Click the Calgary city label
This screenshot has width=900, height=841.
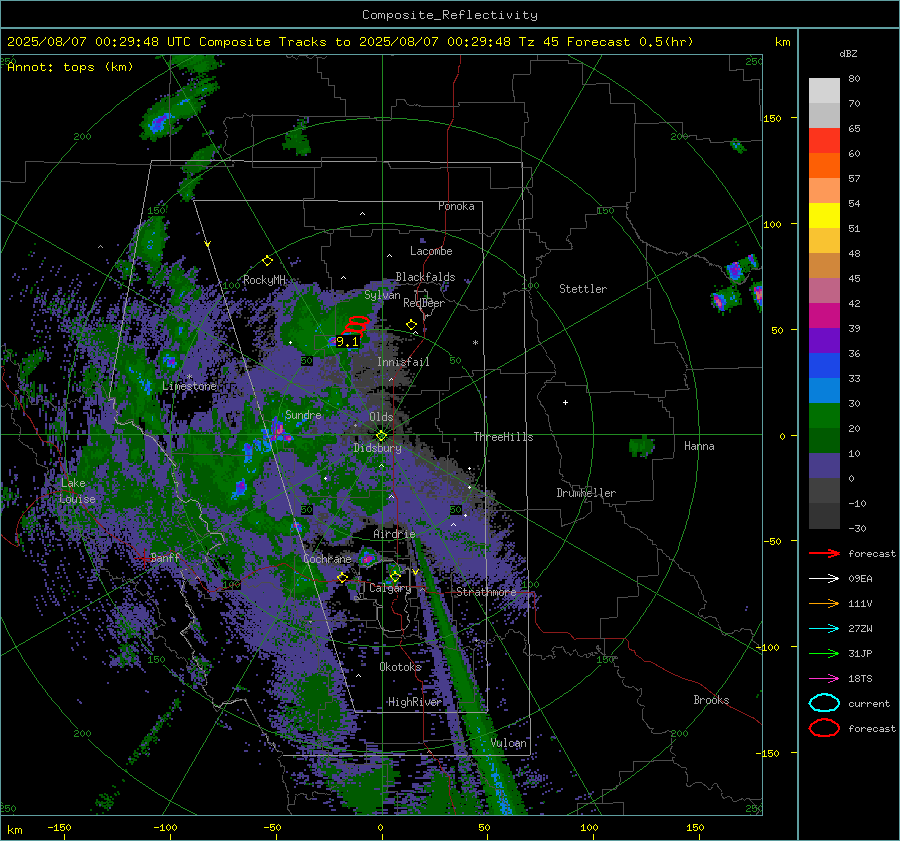[x=390, y=588]
